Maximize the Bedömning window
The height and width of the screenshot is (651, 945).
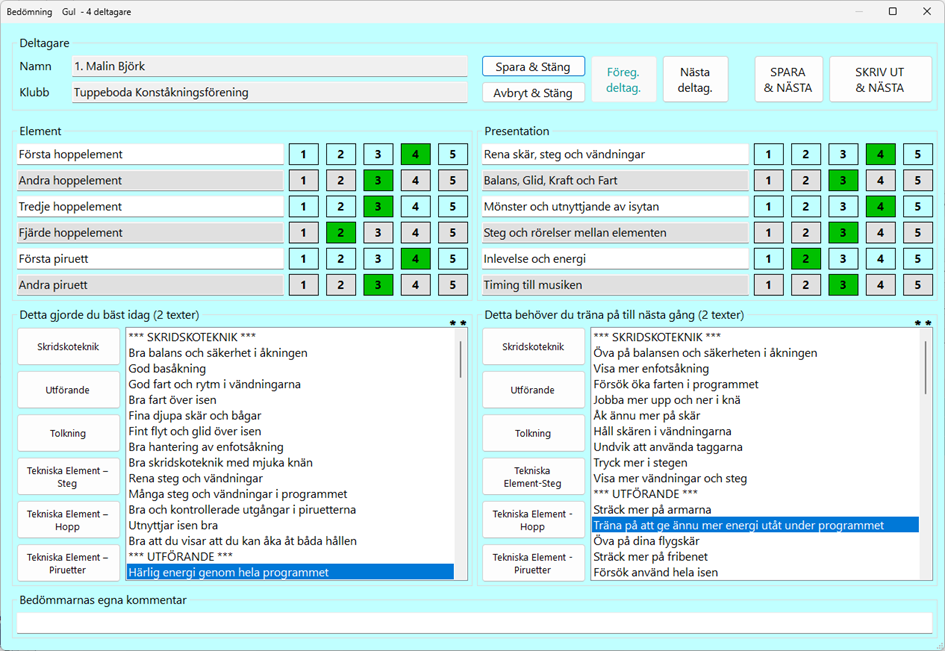click(x=893, y=11)
